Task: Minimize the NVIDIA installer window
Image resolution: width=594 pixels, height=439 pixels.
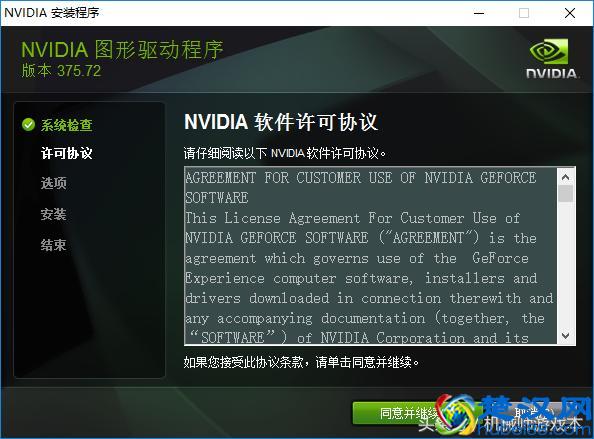Action: (479, 13)
